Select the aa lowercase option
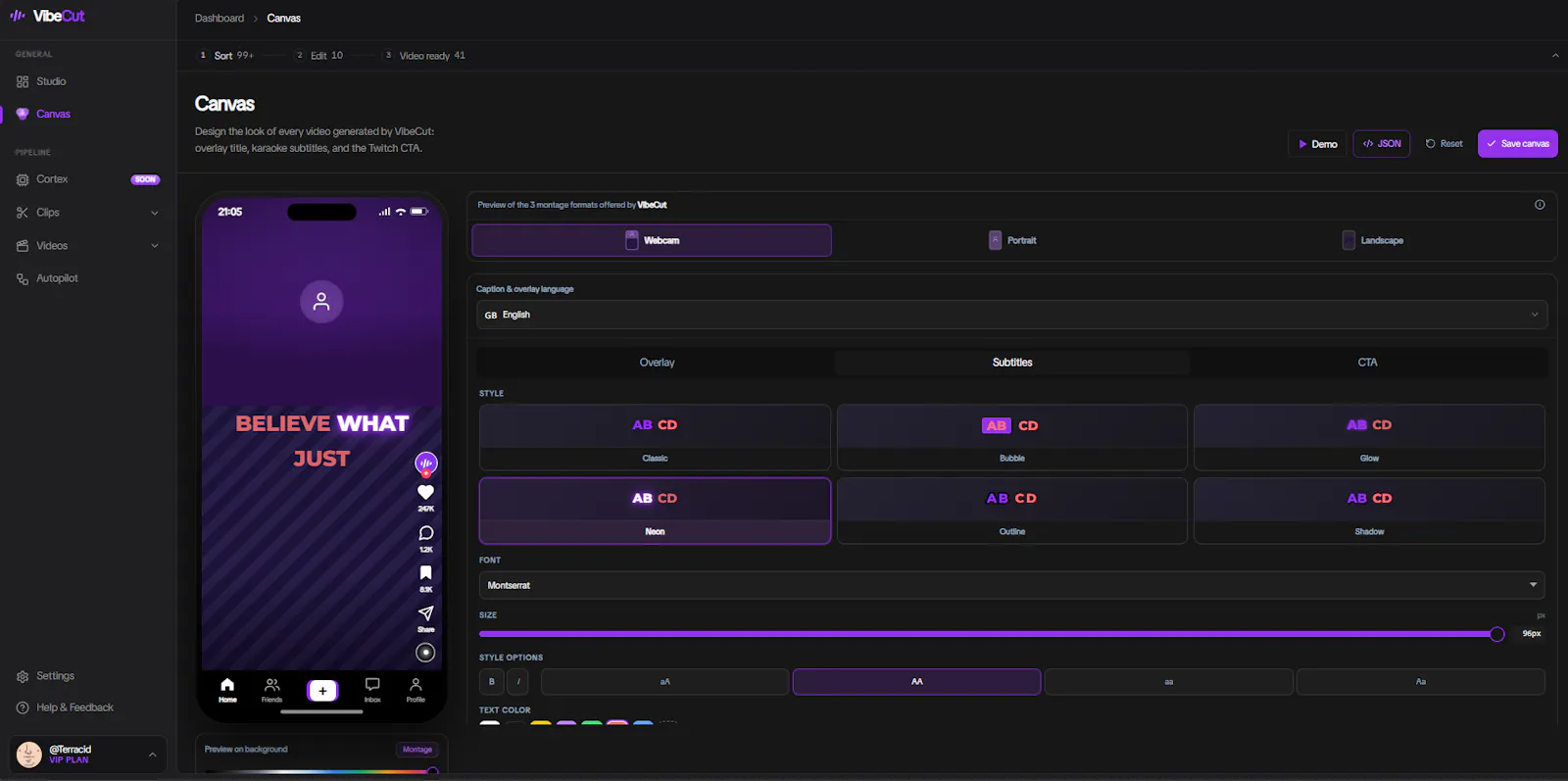1568x781 pixels. tap(1169, 682)
